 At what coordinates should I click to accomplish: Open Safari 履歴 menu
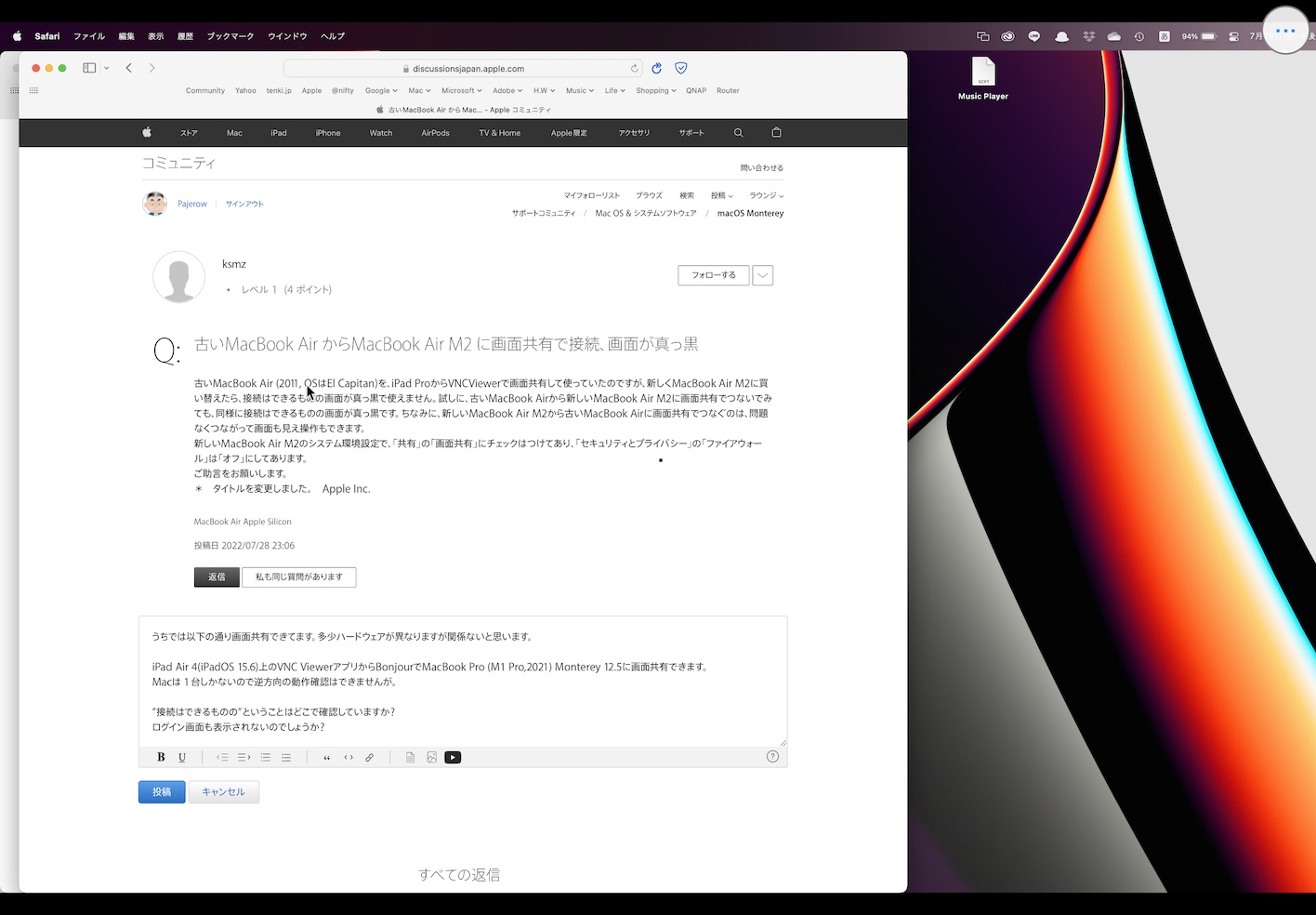click(x=185, y=36)
